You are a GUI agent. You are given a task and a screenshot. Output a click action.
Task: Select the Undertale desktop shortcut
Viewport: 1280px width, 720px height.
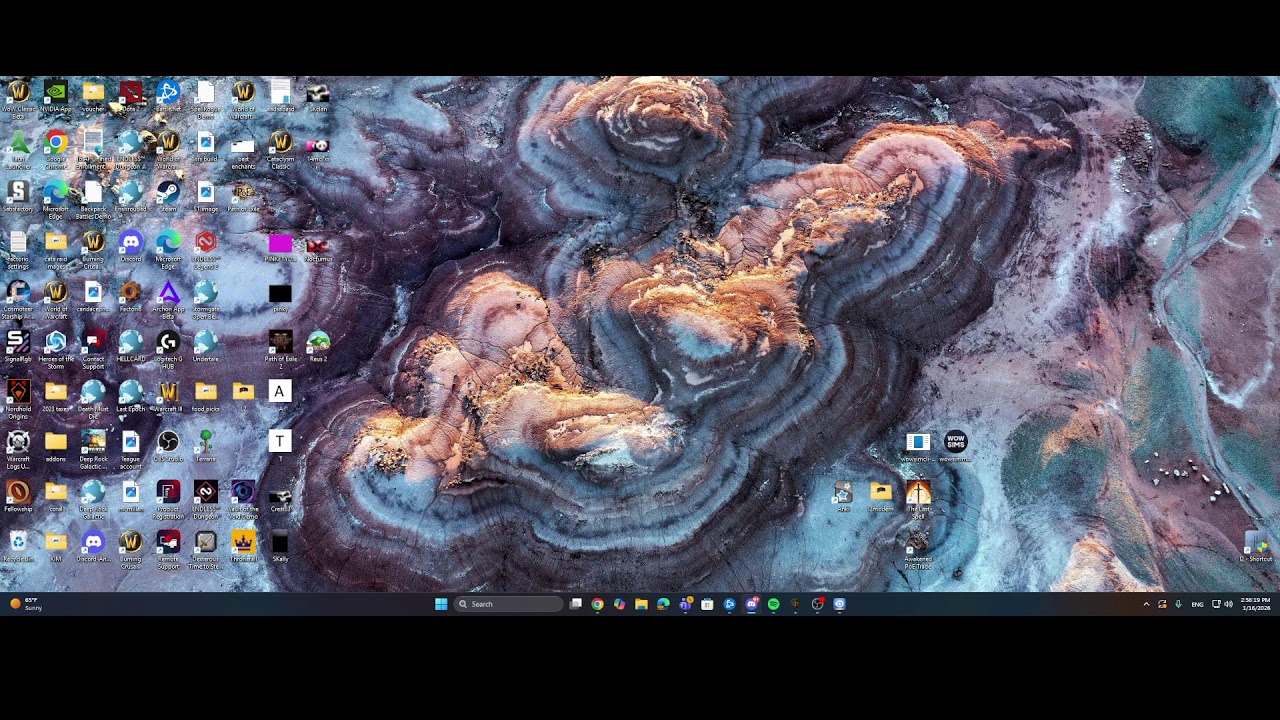click(206, 347)
